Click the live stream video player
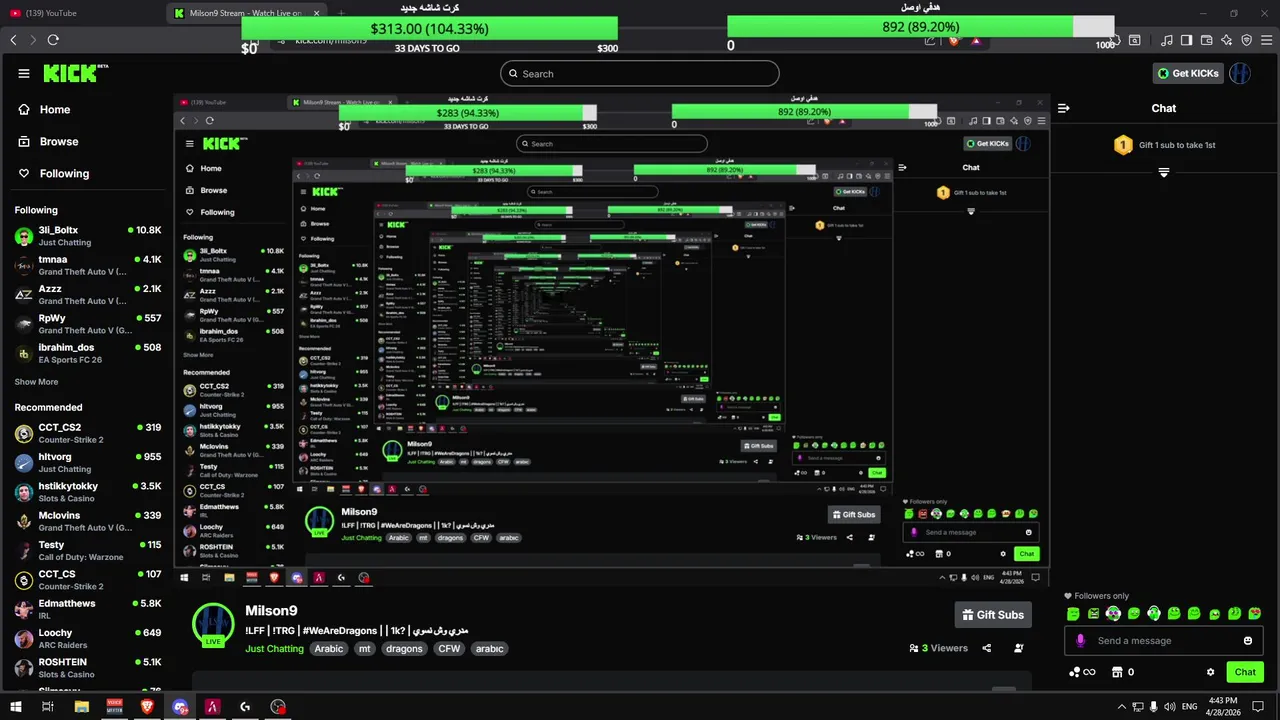The height and width of the screenshot is (720, 1280). (612, 340)
